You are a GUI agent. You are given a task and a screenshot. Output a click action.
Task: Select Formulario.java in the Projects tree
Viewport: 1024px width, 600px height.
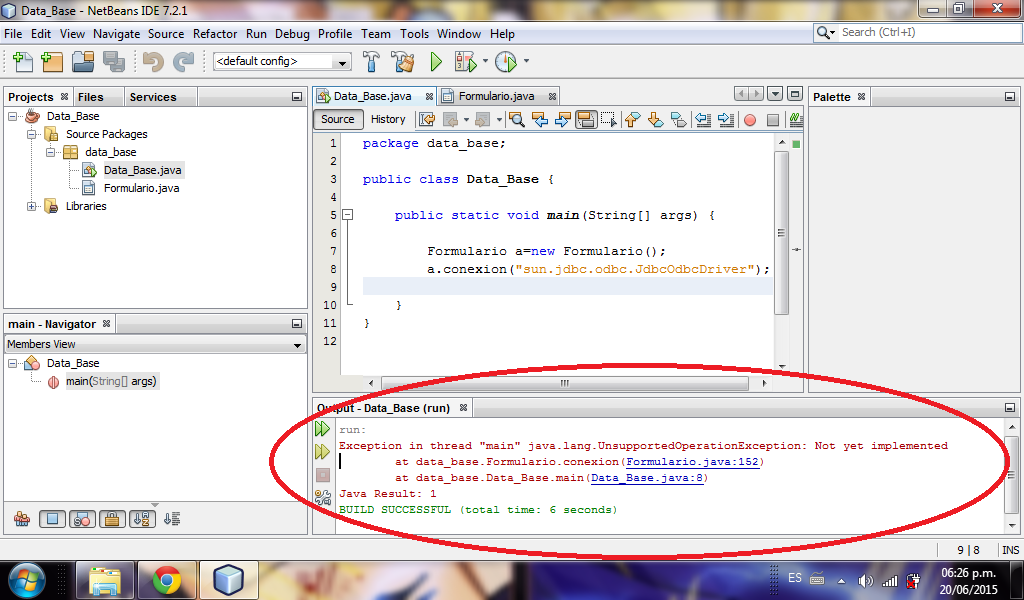142,188
